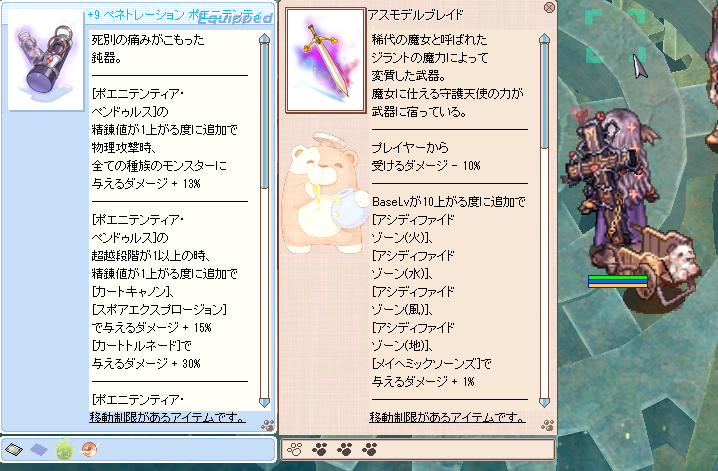Click the empty outlined paw slot
The image size is (718, 471).
tap(294, 449)
